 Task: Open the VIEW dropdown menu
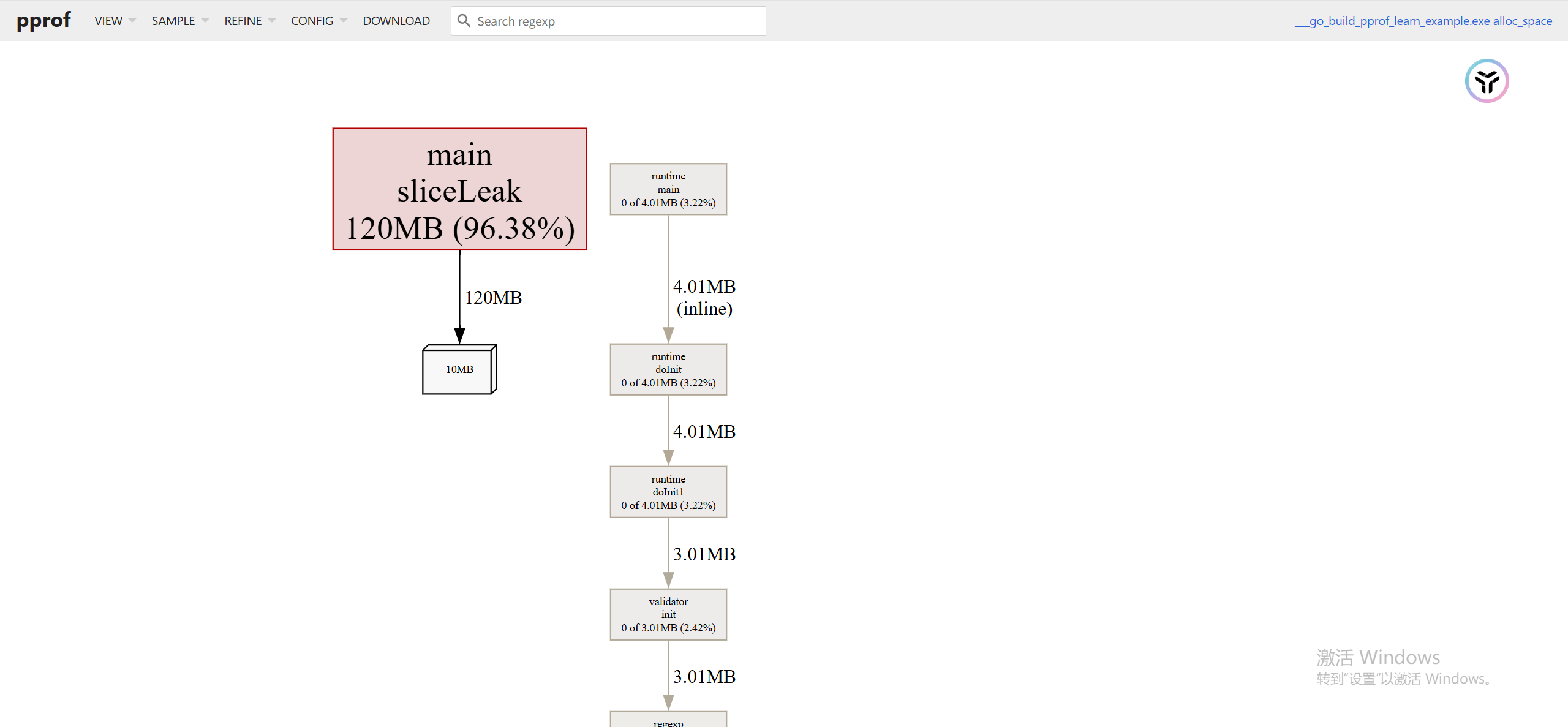pyautogui.click(x=115, y=21)
